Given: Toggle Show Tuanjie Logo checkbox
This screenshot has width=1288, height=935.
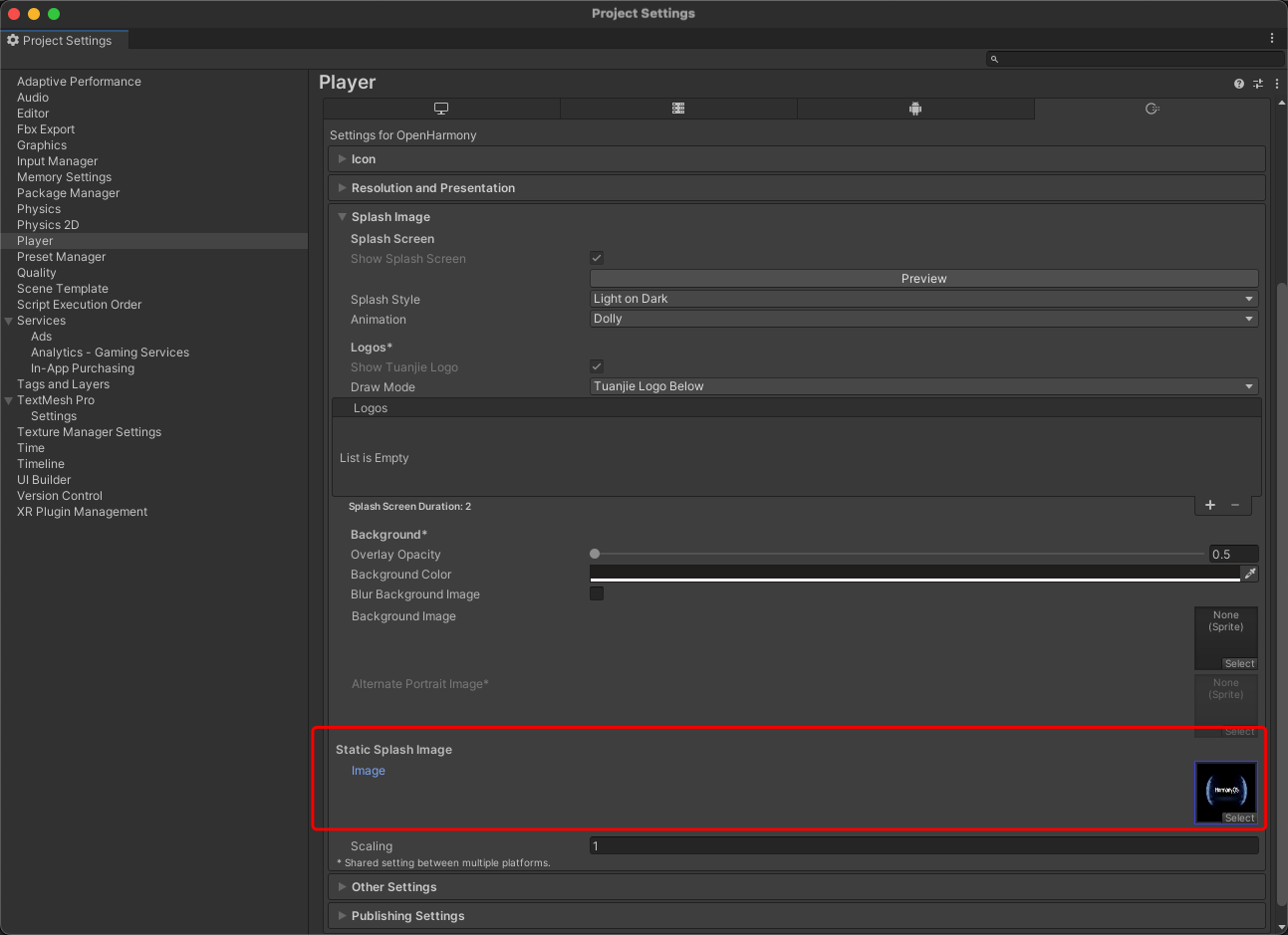Looking at the screenshot, I should [x=597, y=366].
